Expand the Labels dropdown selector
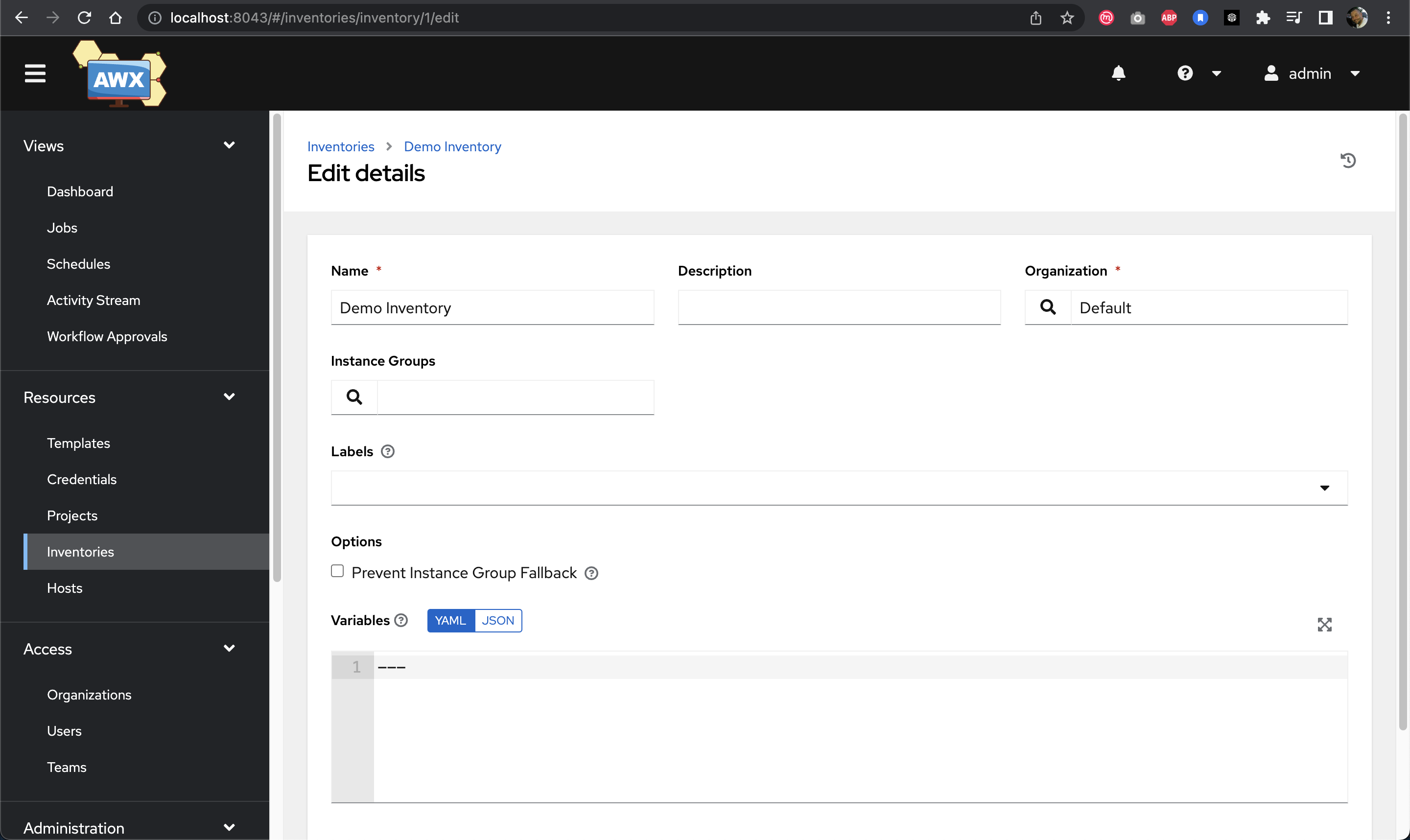Image resolution: width=1410 pixels, height=840 pixels. tap(1325, 488)
